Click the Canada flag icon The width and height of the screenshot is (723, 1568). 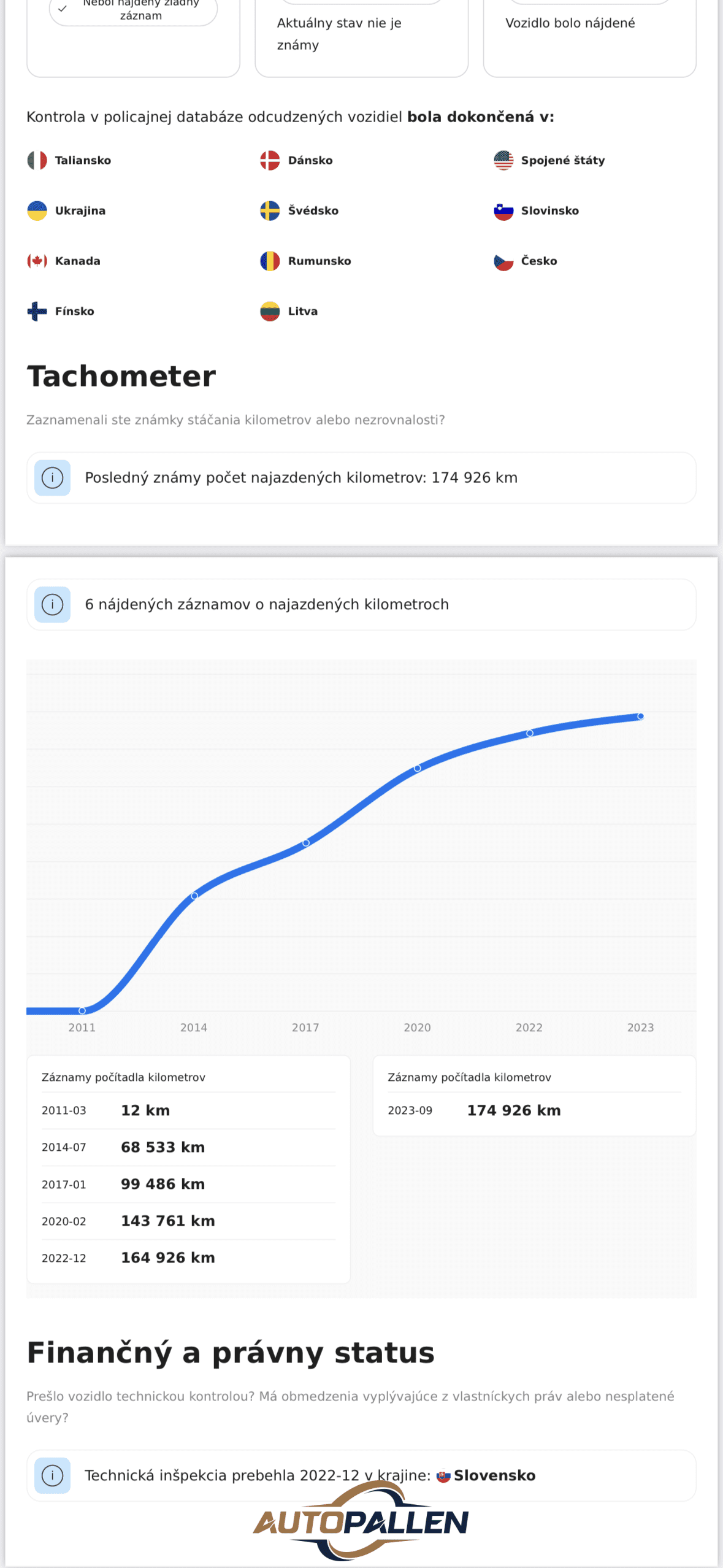(37, 261)
